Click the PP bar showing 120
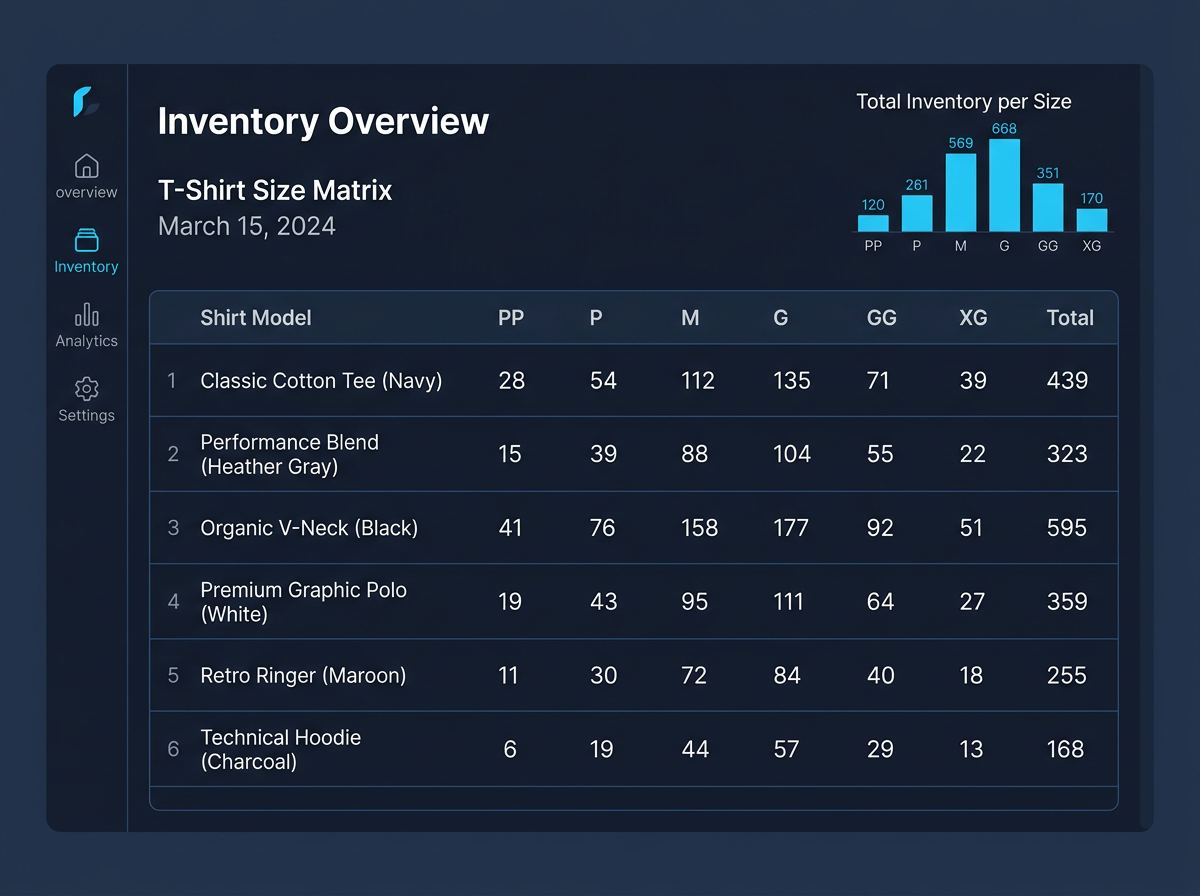Image resolution: width=1200 pixels, height=896 pixels. point(873,223)
